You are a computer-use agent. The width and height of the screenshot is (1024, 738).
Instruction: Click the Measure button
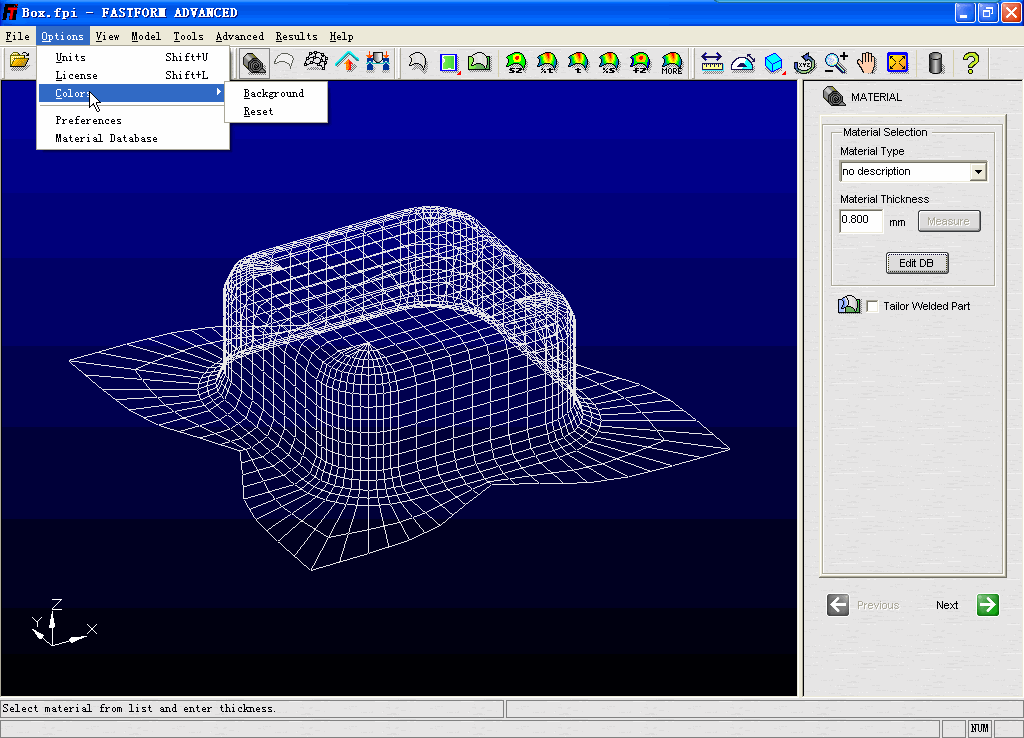pyautogui.click(x=949, y=221)
